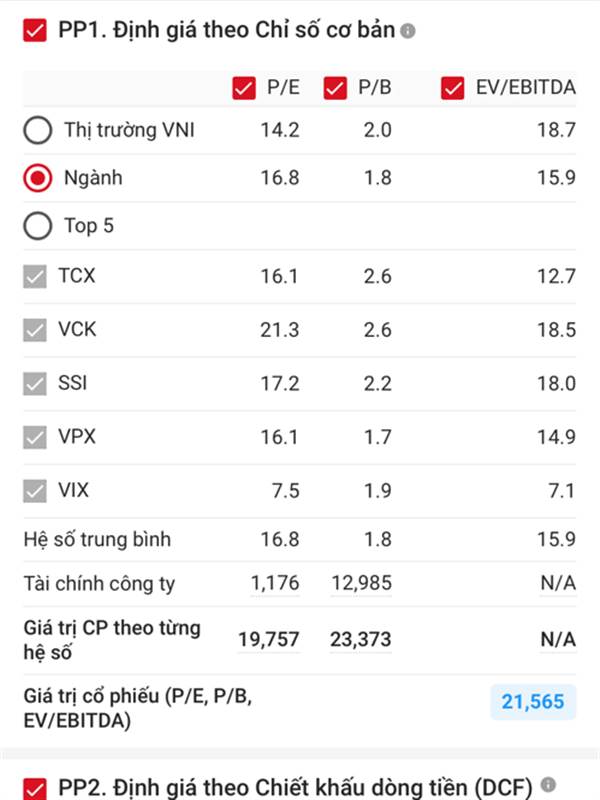
Task: Toggle the P/E column checkbox
Action: click(x=243, y=88)
